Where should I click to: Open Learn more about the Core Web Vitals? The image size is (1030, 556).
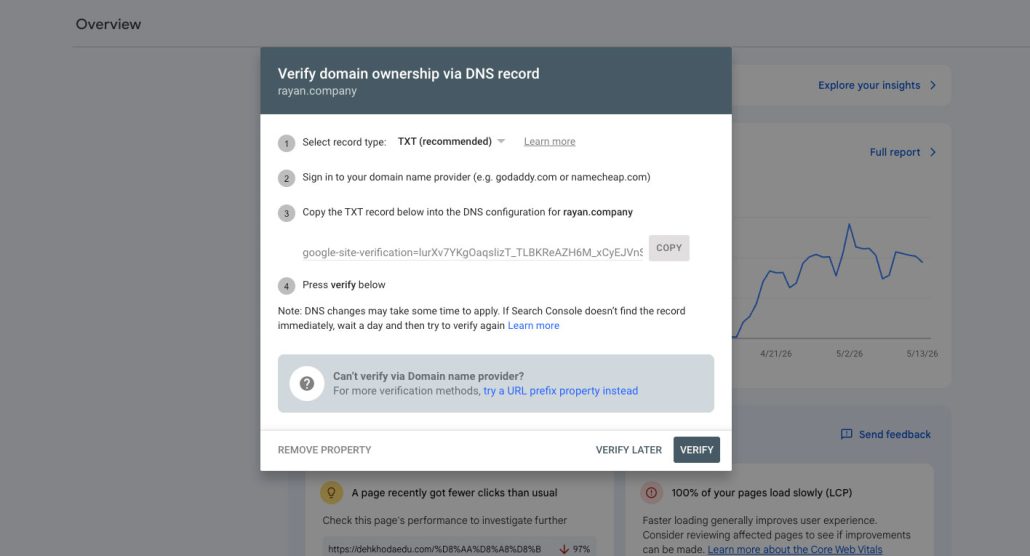pos(795,549)
